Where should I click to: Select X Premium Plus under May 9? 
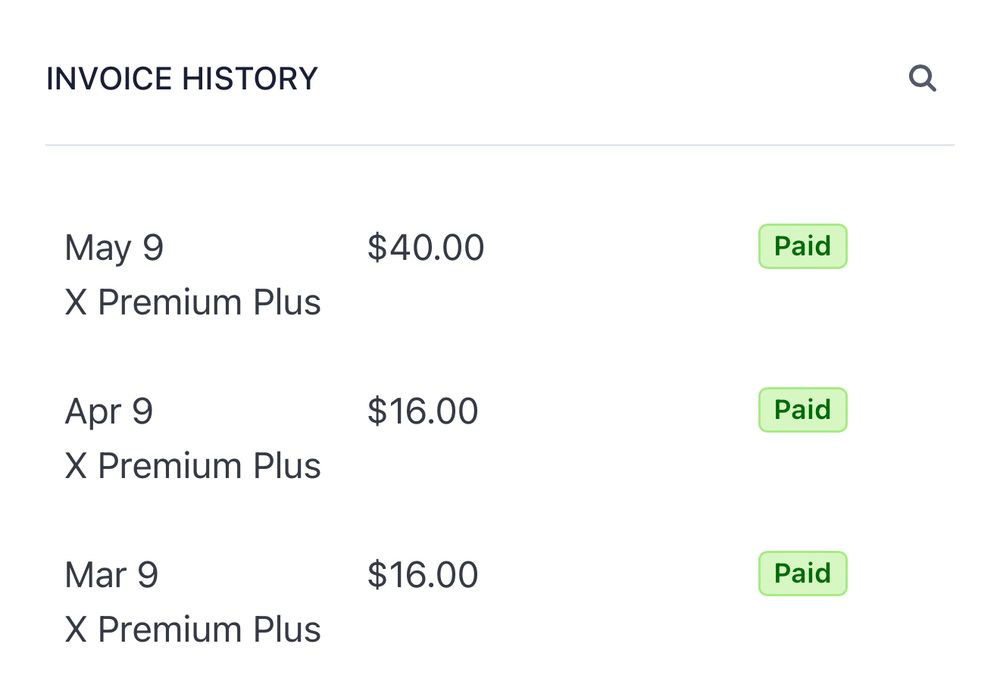point(193,302)
